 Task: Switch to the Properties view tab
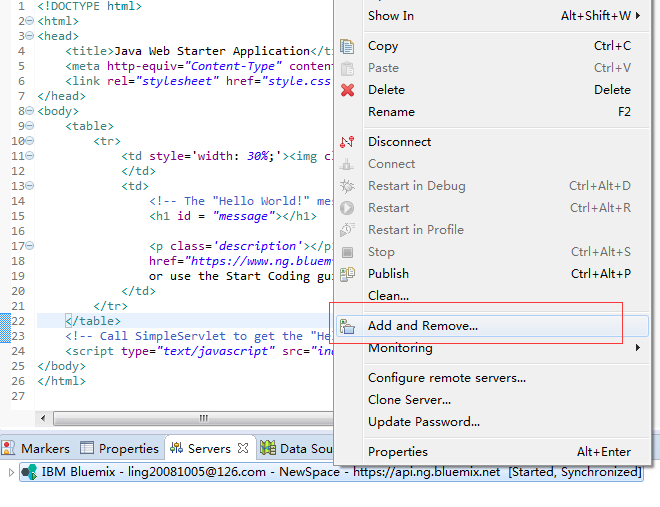(119, 449)
